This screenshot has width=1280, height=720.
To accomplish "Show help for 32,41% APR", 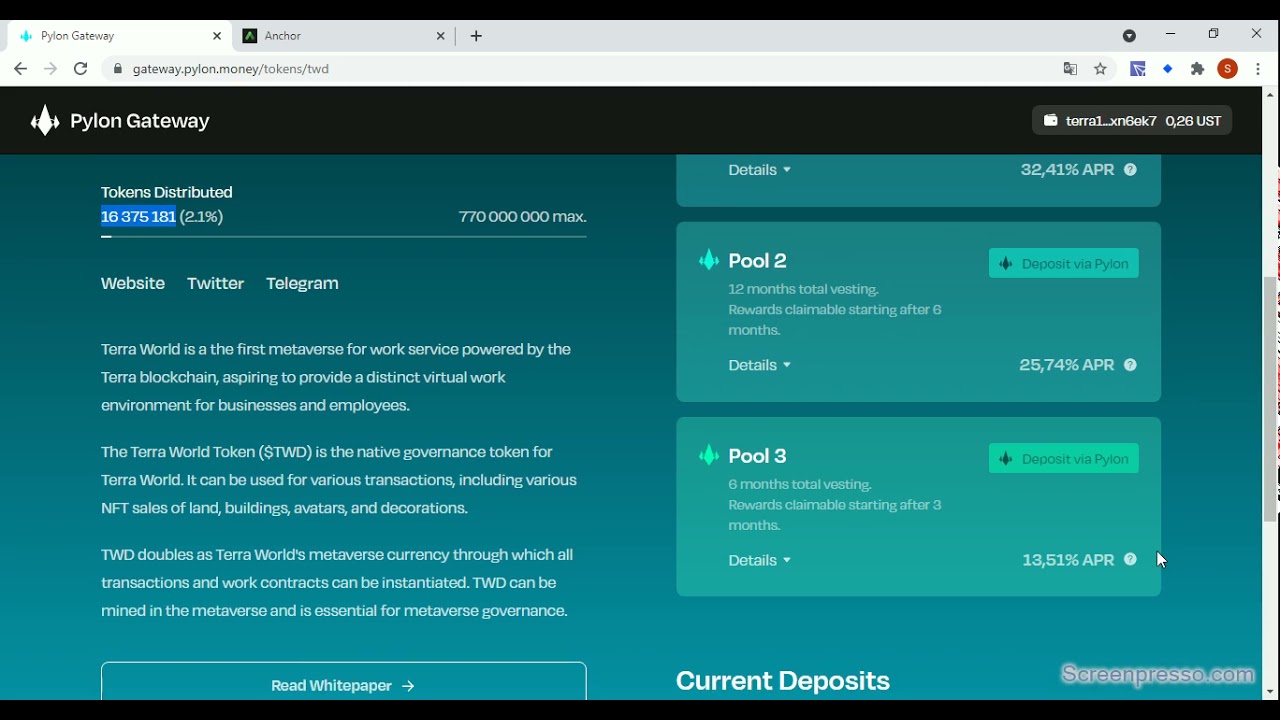I will pos(1131,170).
